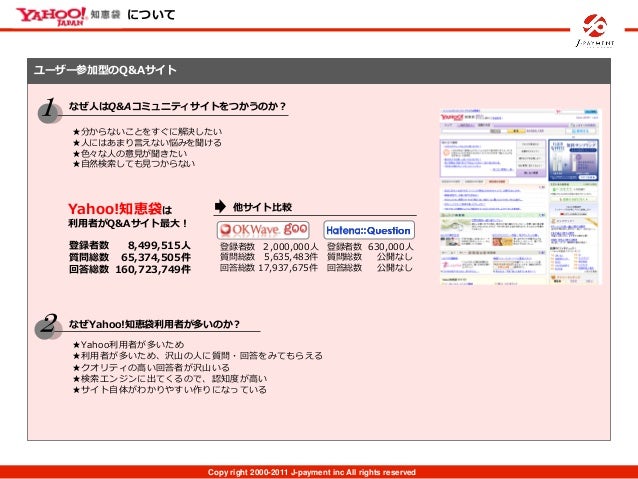
Task: Click the J-Payment logo at top right
Action: (595, 31)
